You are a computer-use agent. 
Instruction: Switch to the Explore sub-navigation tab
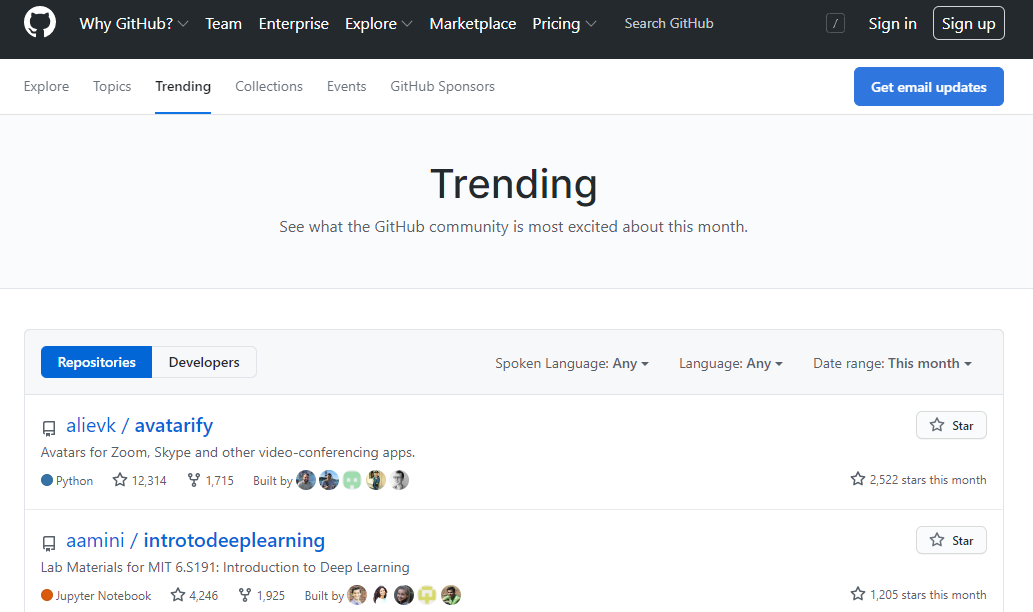(x=46, y=86)
